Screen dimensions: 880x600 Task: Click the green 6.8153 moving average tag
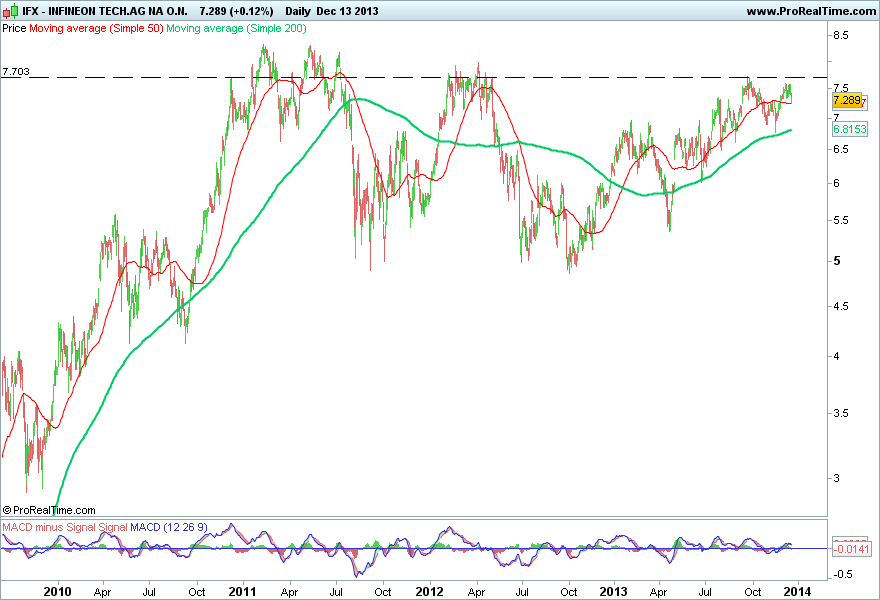(x=850, y=129)
